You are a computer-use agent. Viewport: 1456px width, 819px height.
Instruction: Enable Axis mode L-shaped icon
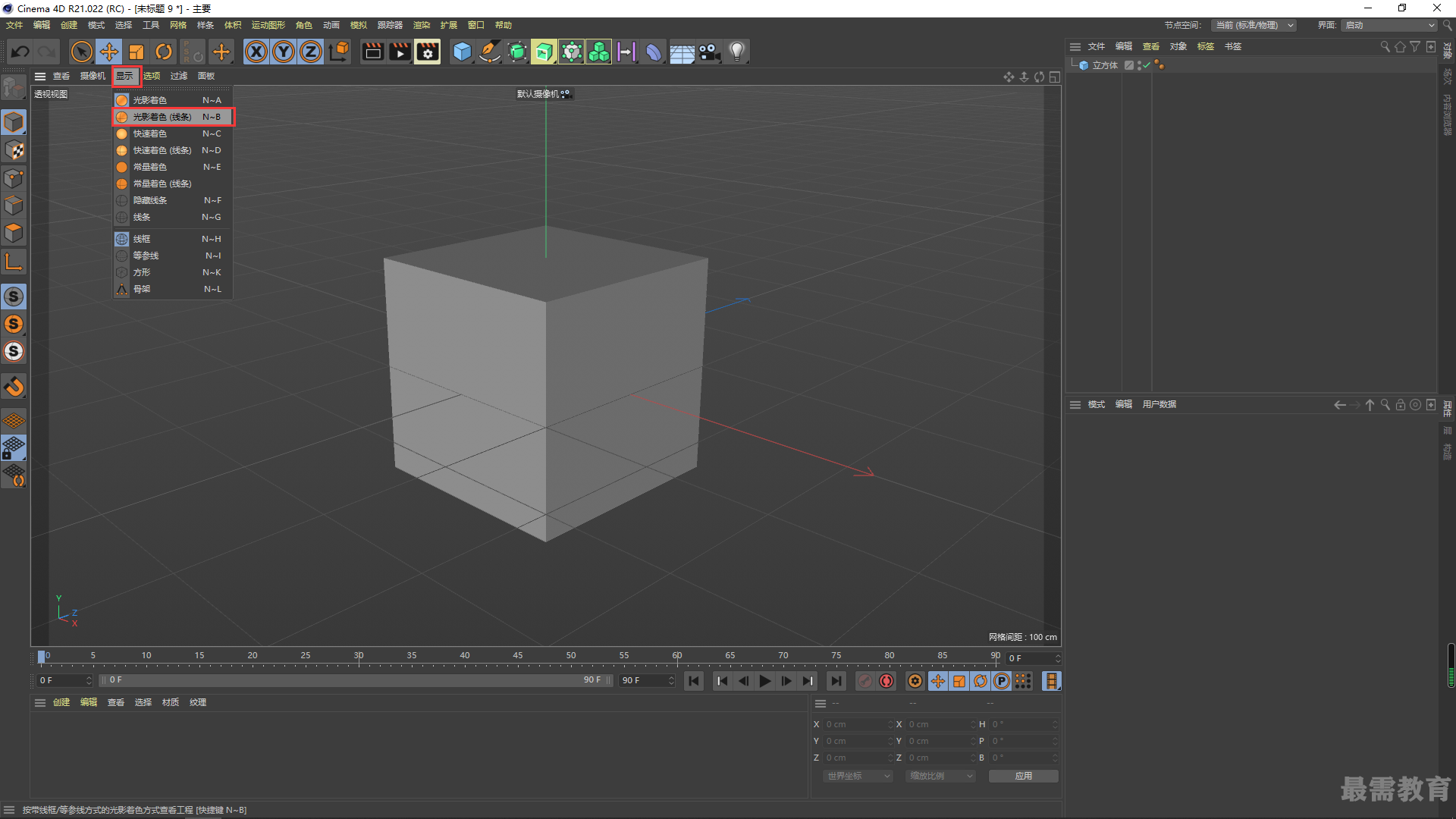point(14,262)
